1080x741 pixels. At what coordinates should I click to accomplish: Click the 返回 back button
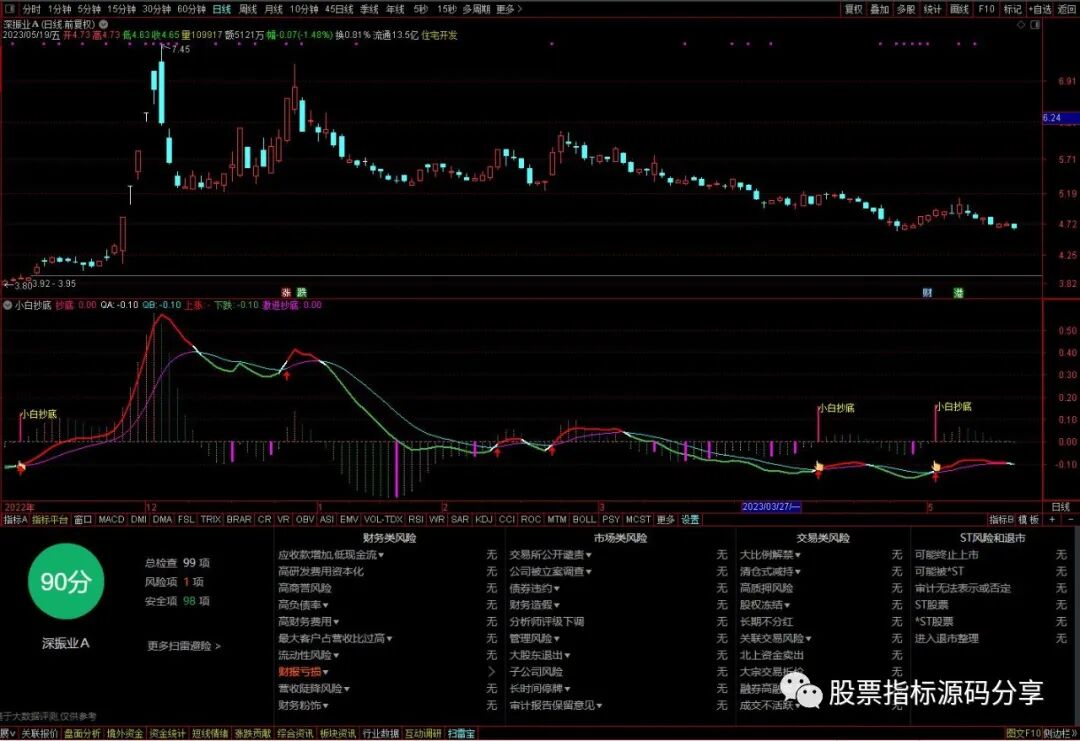pos(1067,9)
